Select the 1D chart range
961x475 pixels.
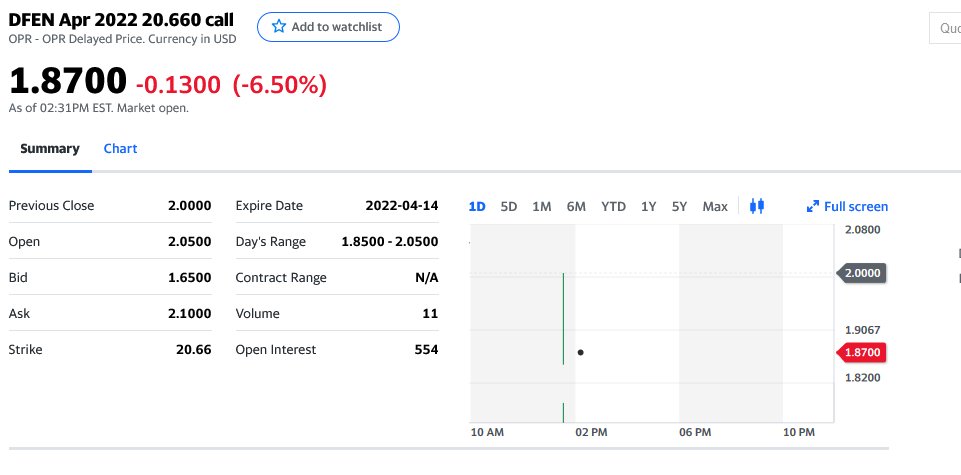(477, 207)
